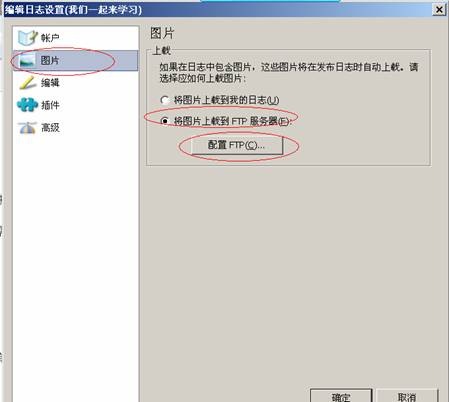449x402 pixels.
Task: Click the 图片 landscape photo icon
Action: pyautogui.click(x=27, y=61)
